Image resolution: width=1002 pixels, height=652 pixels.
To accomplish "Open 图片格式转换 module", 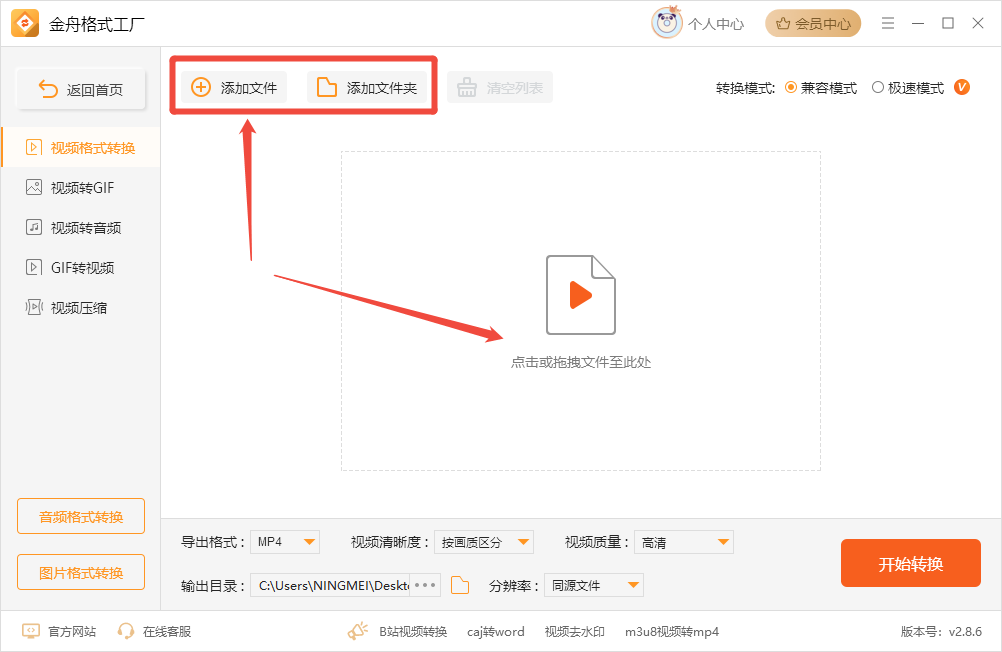I will tap(81, 573).
